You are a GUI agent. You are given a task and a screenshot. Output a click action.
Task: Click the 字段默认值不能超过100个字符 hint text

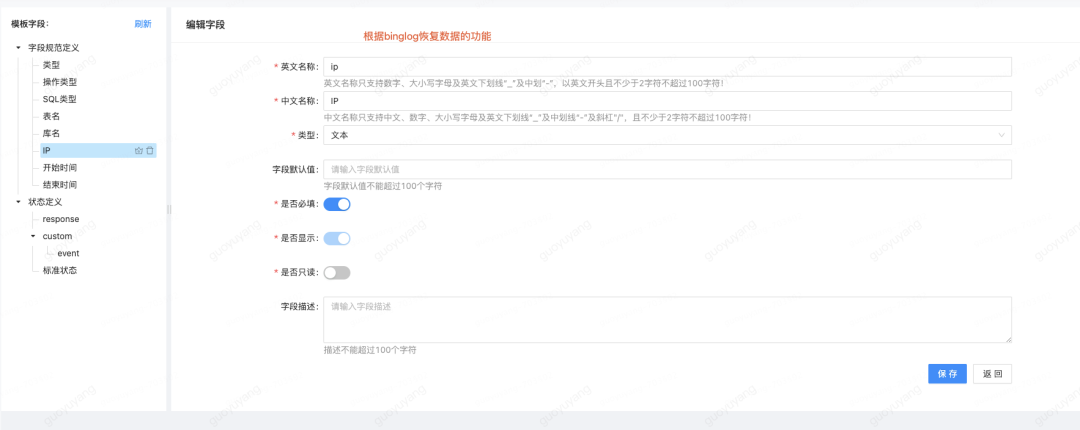(383, 186)
